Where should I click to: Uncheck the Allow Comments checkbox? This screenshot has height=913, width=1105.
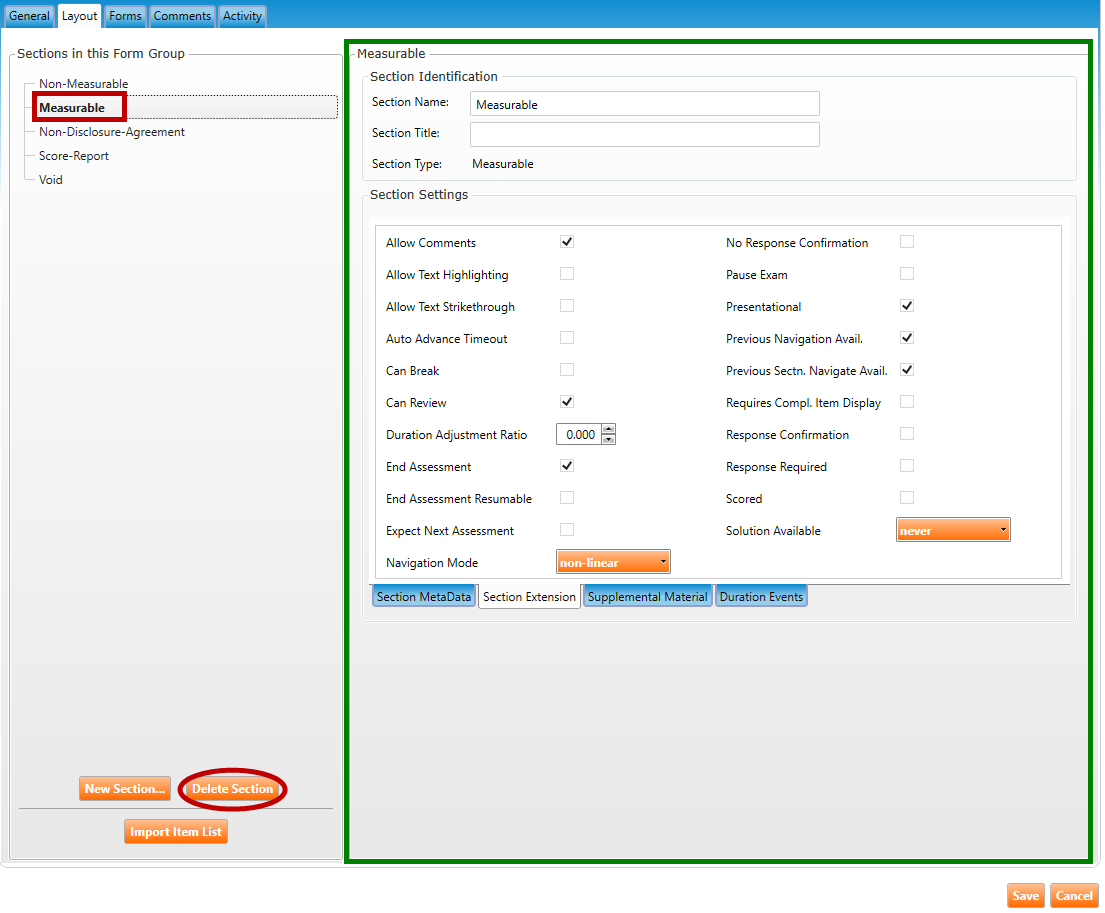pyautogui.click(x=567, y=242)
